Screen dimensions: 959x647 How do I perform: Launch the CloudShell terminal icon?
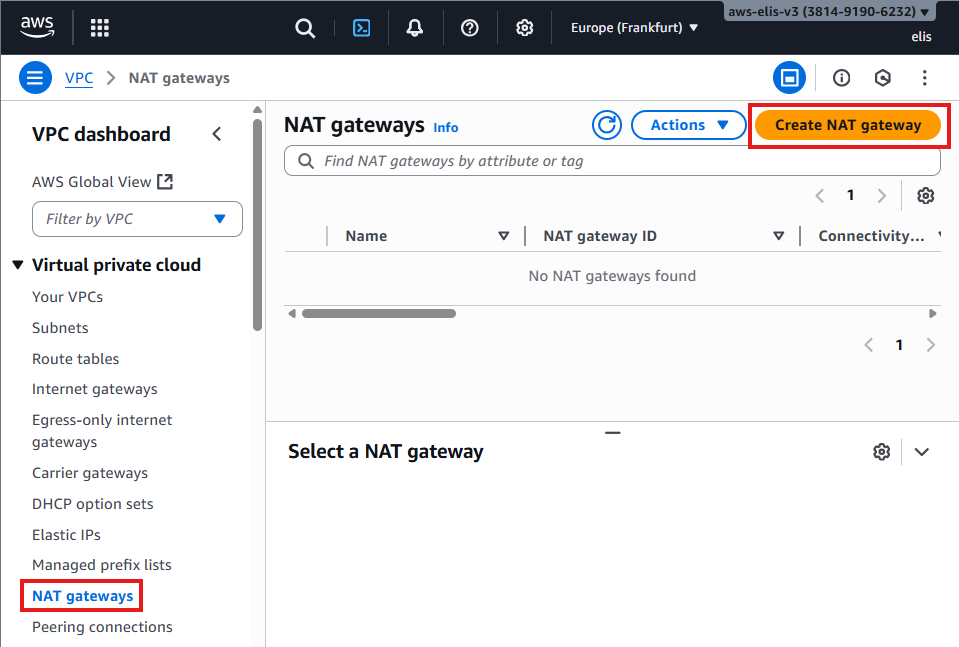coord(362,28)
